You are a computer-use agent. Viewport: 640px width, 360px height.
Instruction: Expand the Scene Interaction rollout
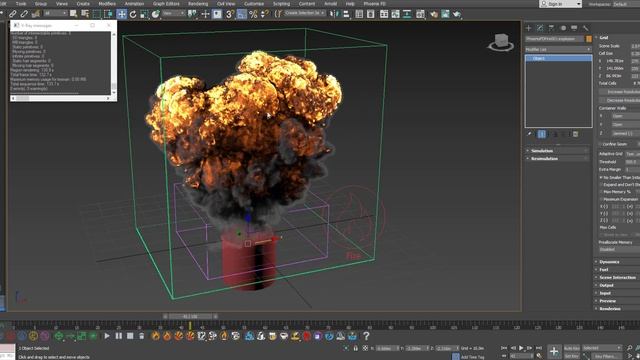[617, 277]
